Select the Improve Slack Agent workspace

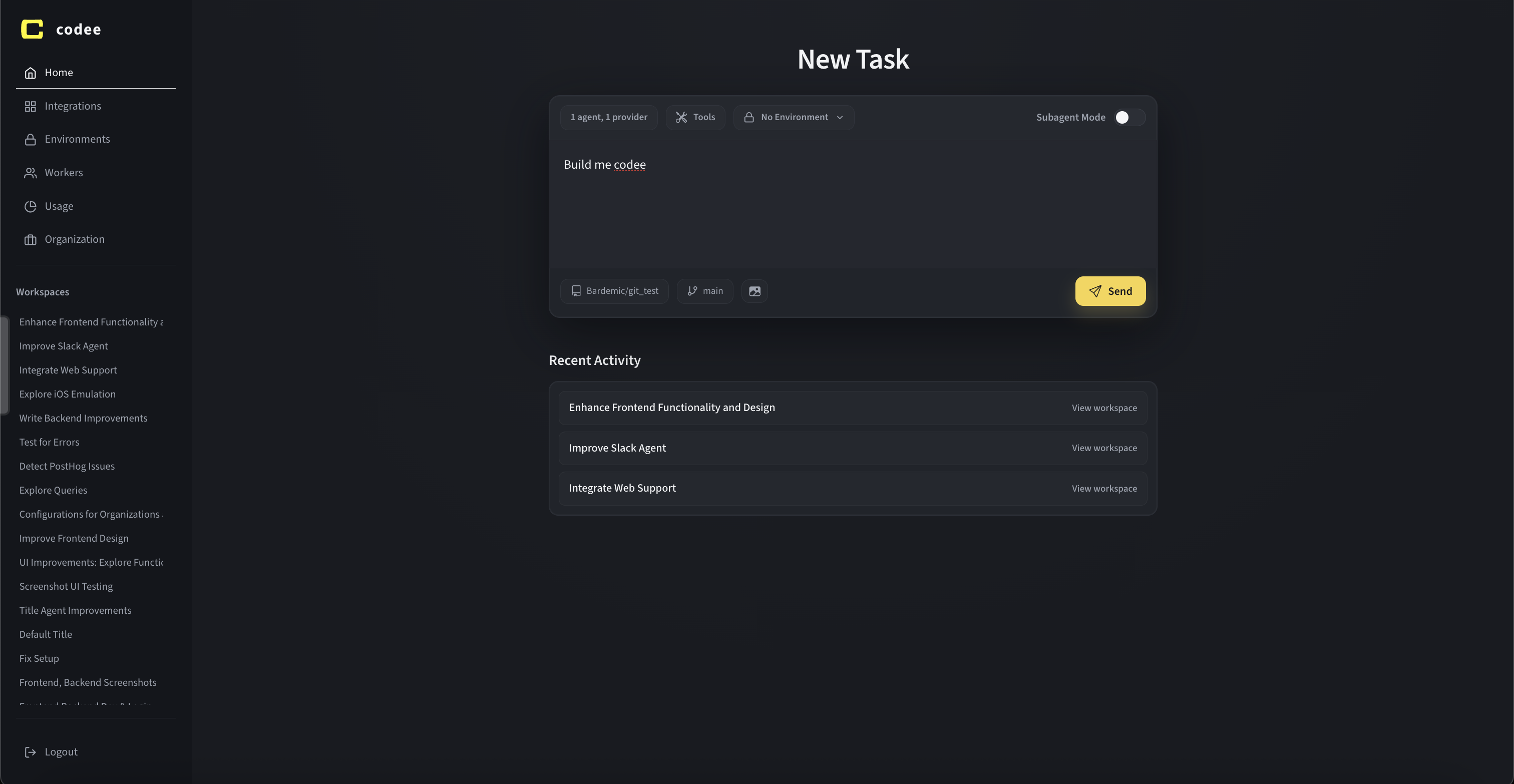(x=64, y=345)
